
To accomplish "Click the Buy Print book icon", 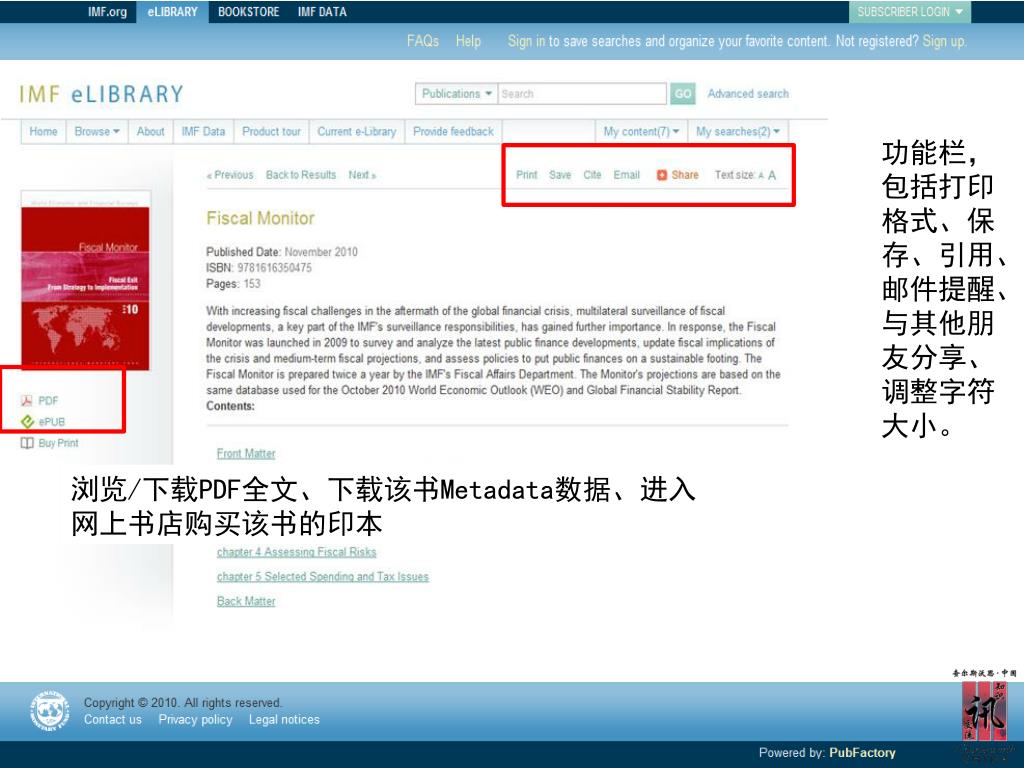I will (27, 443).
